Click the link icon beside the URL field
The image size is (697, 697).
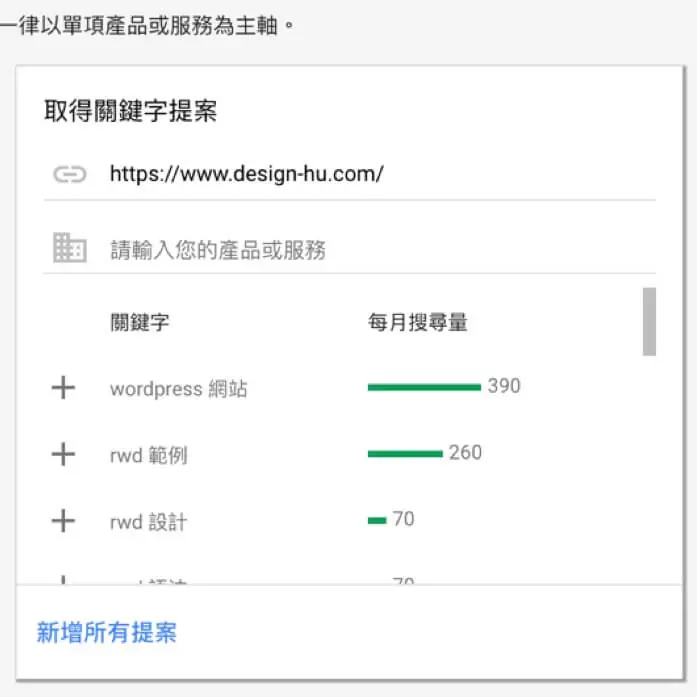tap(70, 174)
